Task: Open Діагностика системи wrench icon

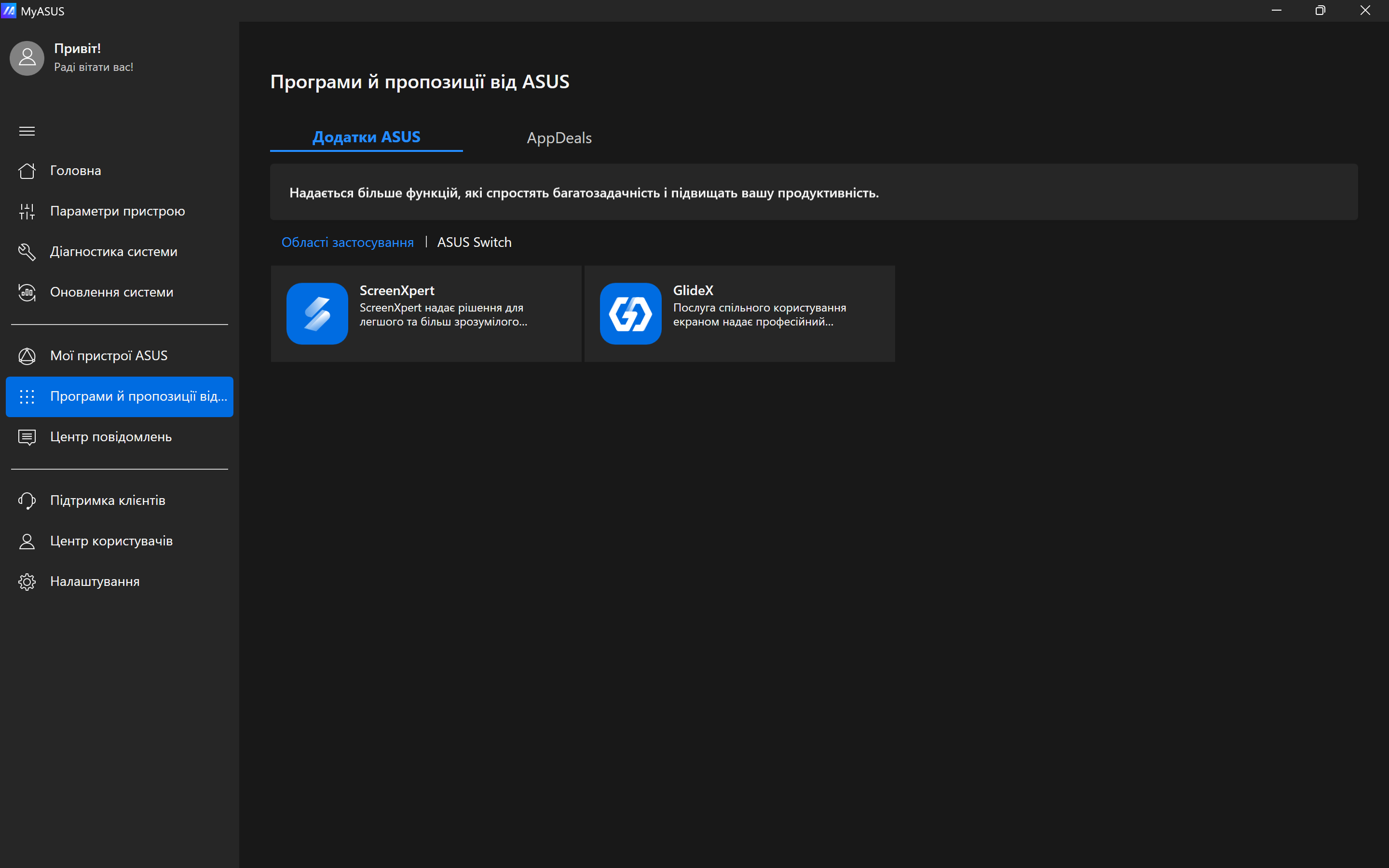Action: coord(27,251)
